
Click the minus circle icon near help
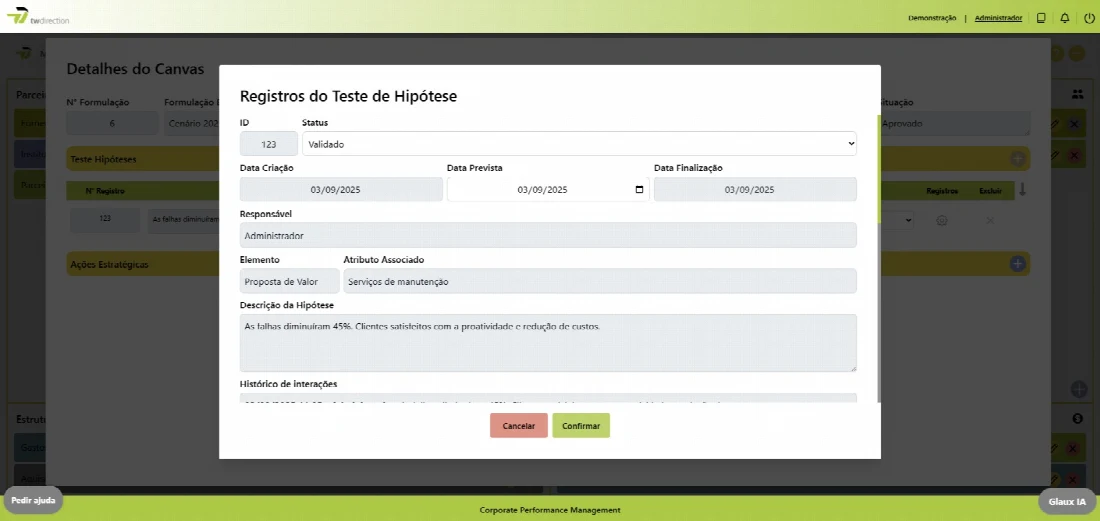(x=1077, y=53)
